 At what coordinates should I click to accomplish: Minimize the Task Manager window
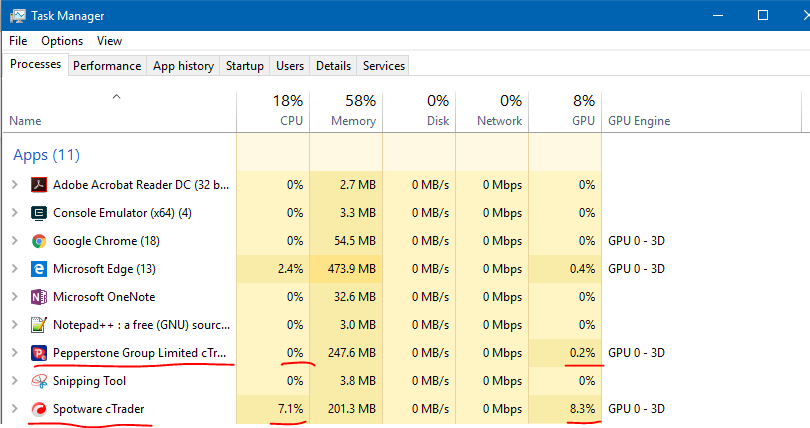click(718, 15)
